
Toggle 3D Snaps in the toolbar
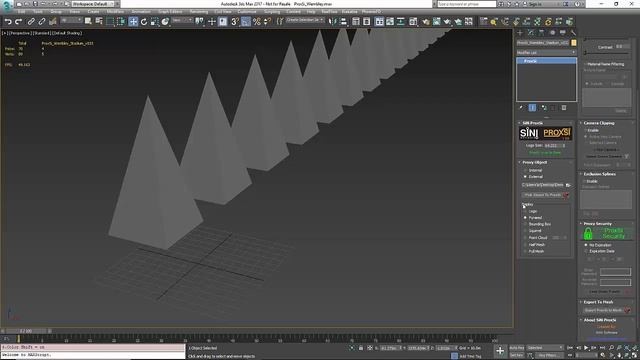click(x=235, y=21)
